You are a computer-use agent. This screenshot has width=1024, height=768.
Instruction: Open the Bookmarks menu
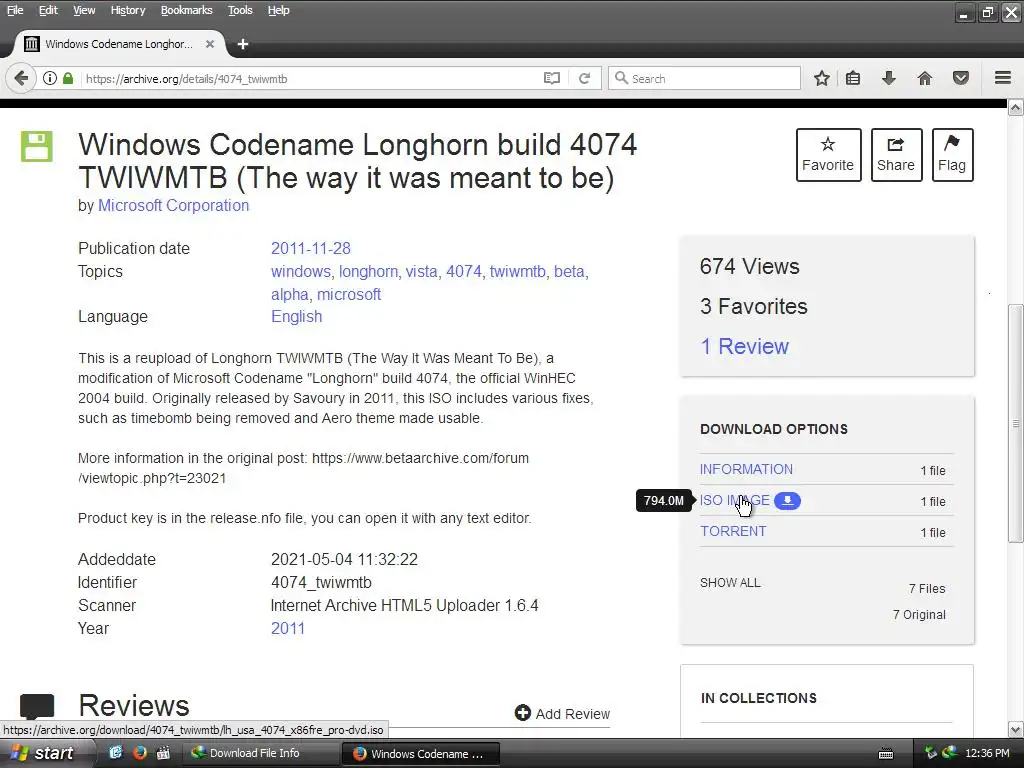click(186, 10)
